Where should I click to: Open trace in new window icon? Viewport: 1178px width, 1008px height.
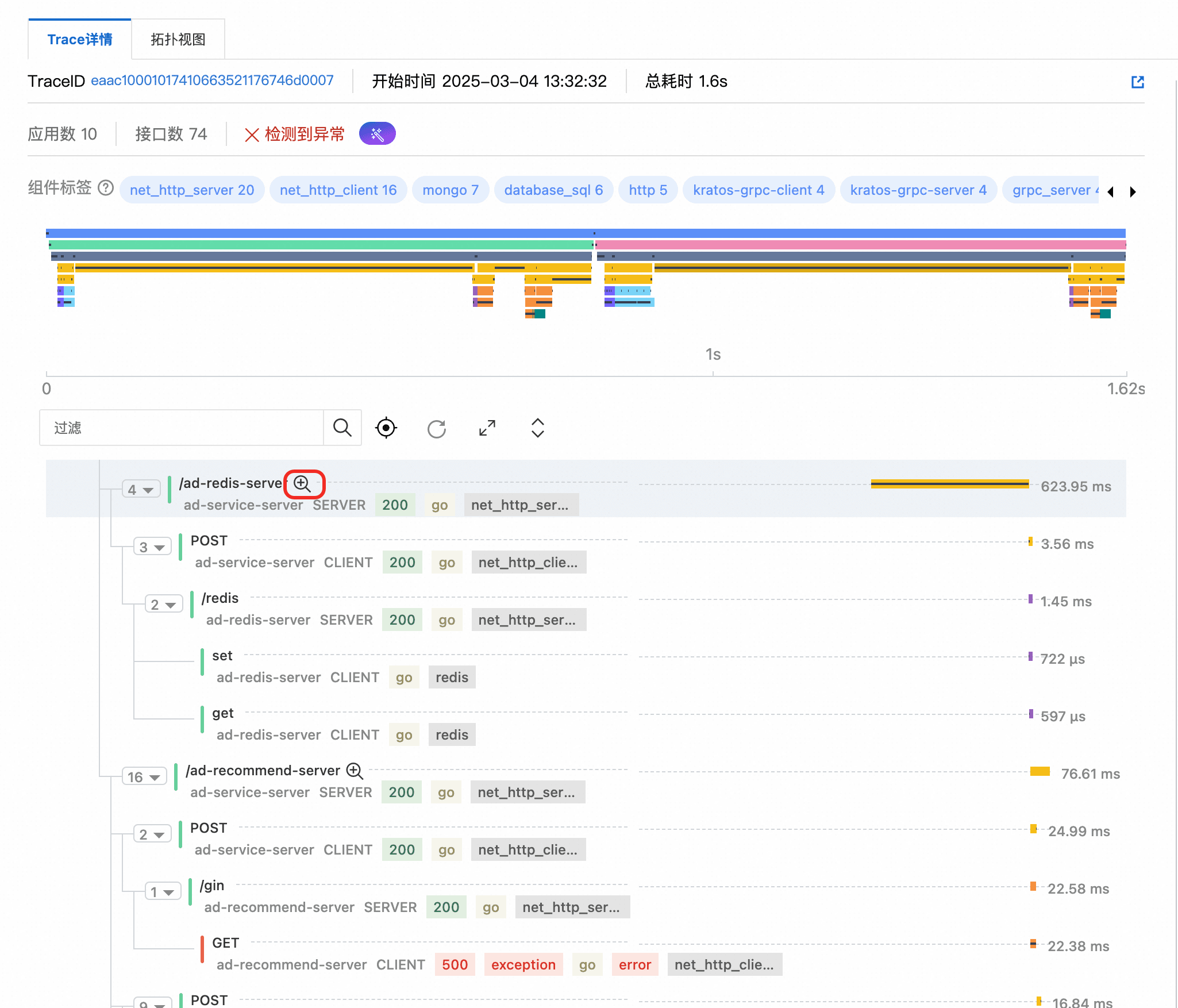click(x=1137, y=82)
